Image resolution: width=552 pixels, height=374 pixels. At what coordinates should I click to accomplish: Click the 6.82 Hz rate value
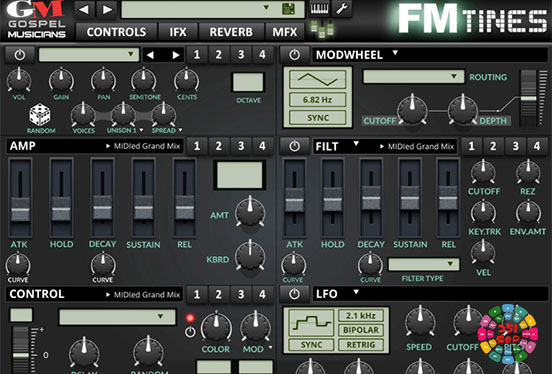click(x=318, y=100)
